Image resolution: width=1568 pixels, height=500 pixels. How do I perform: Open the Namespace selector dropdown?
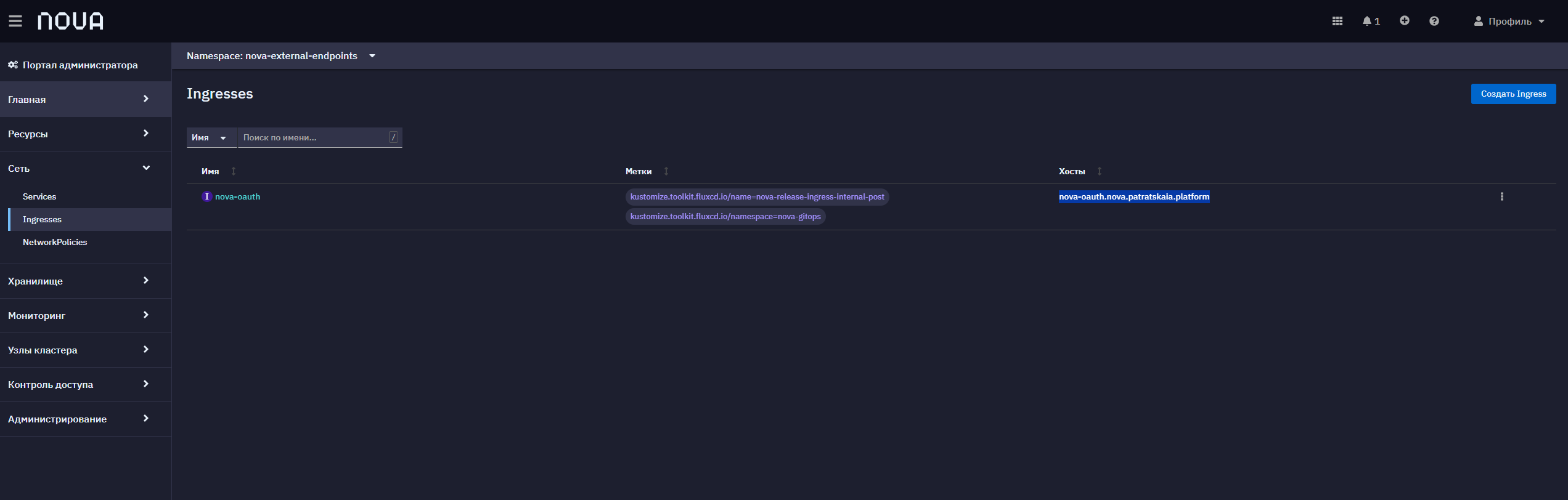(x=281, y=56)
